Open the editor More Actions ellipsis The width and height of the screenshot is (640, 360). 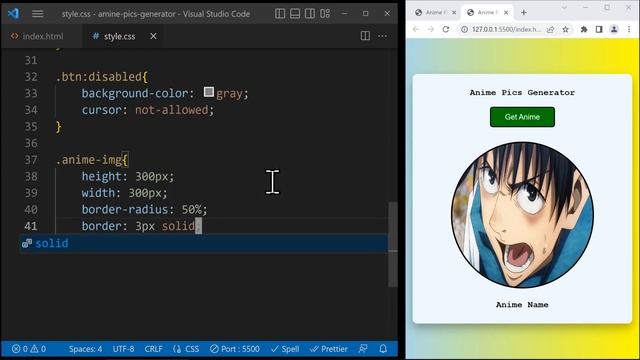point(382,36)
